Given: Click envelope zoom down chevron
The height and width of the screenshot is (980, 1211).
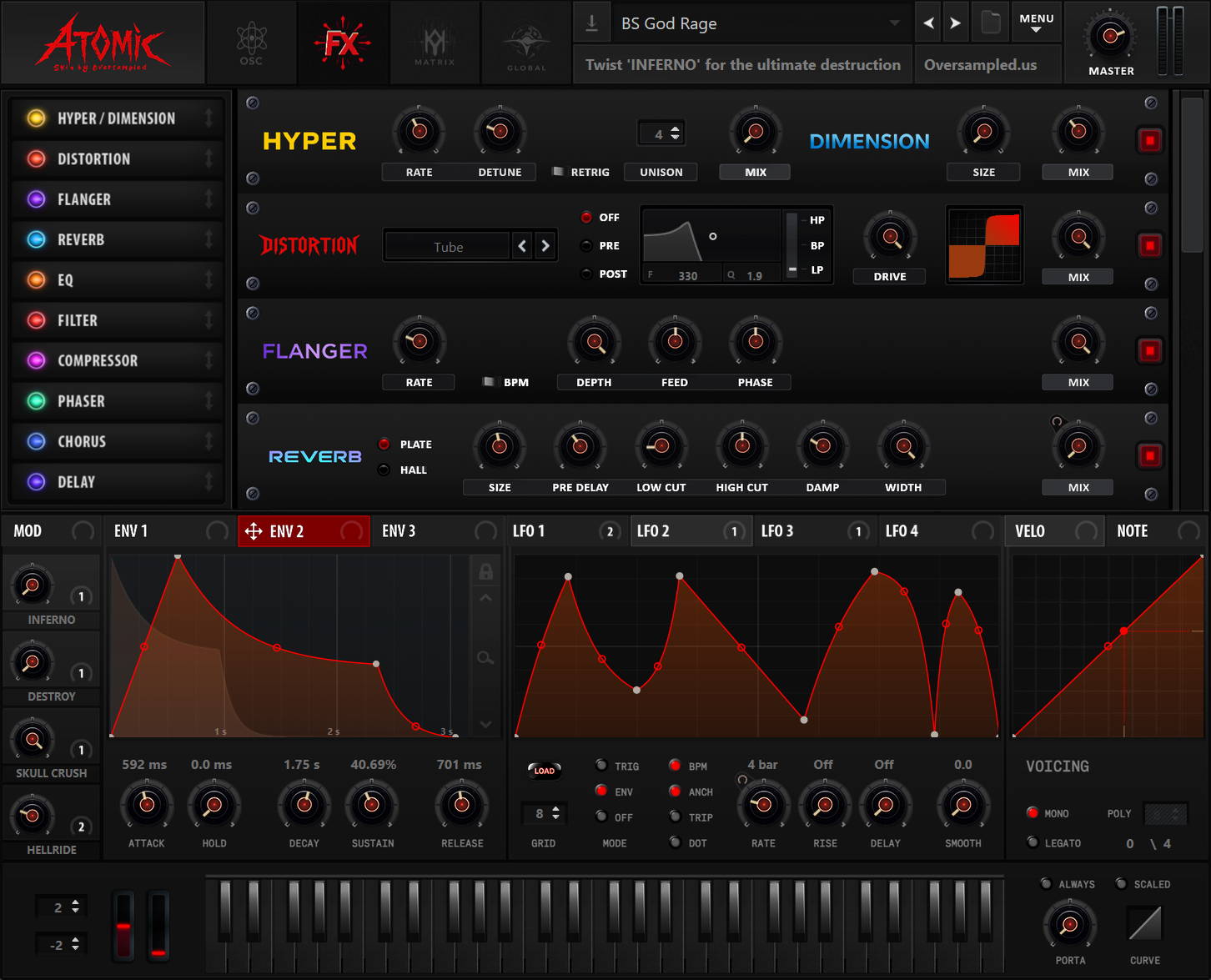Looking at the screenshot, I should (485, 724).
